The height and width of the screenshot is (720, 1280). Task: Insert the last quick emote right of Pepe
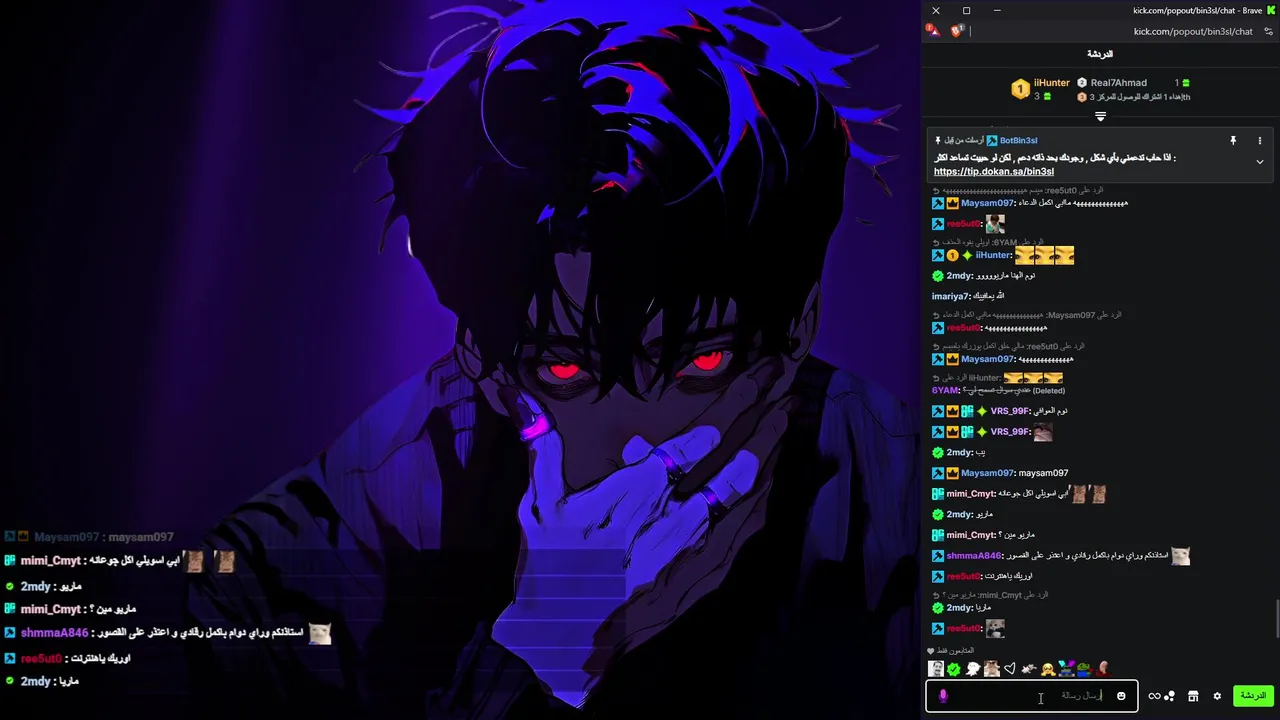(1102, 669)
